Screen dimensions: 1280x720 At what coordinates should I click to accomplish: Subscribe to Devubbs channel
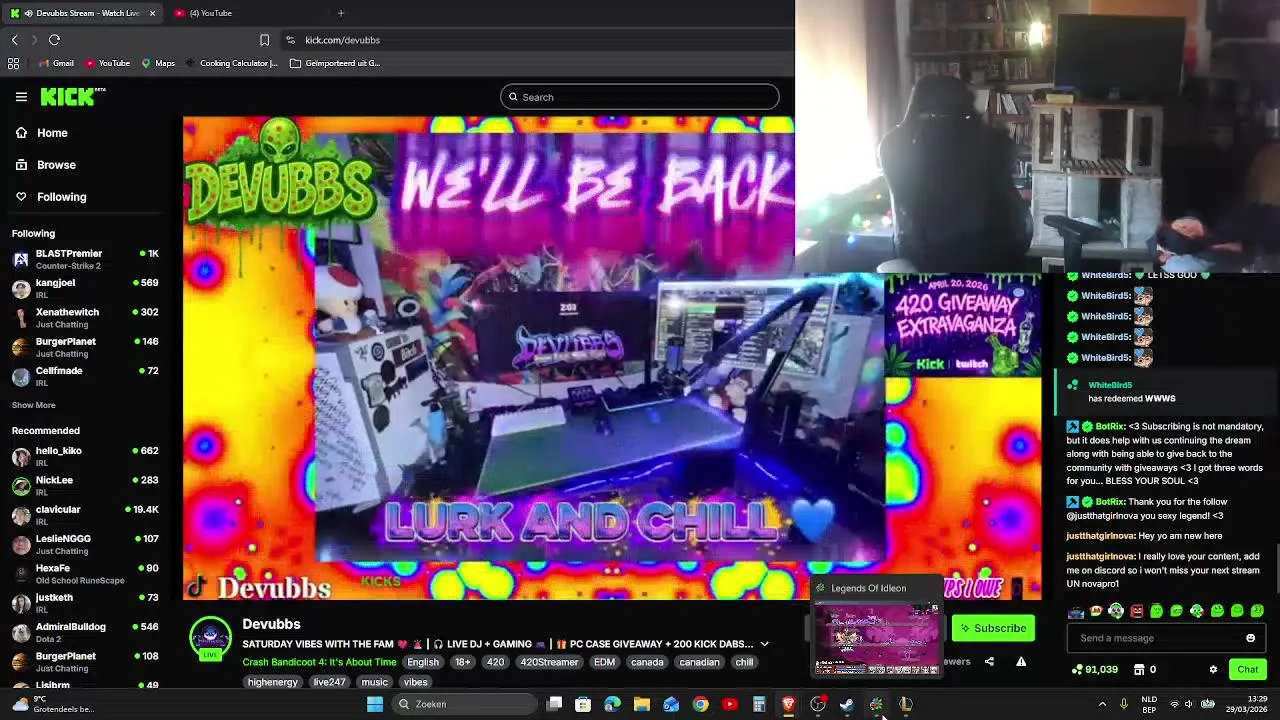tap(993, 628)
